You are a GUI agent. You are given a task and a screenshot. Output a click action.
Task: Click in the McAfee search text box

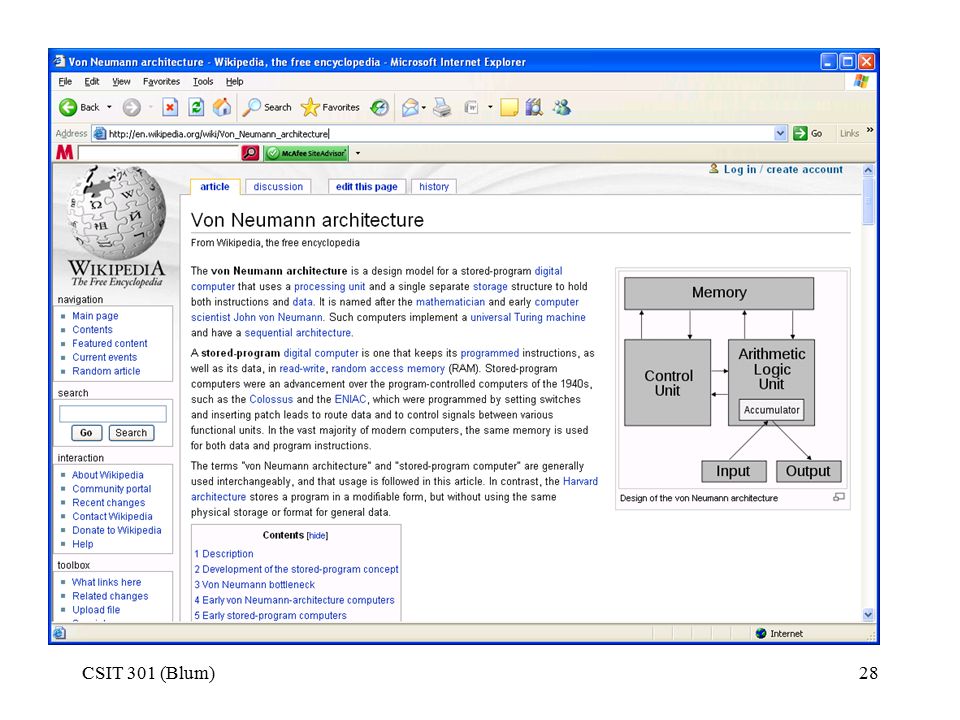pos(159,153)
